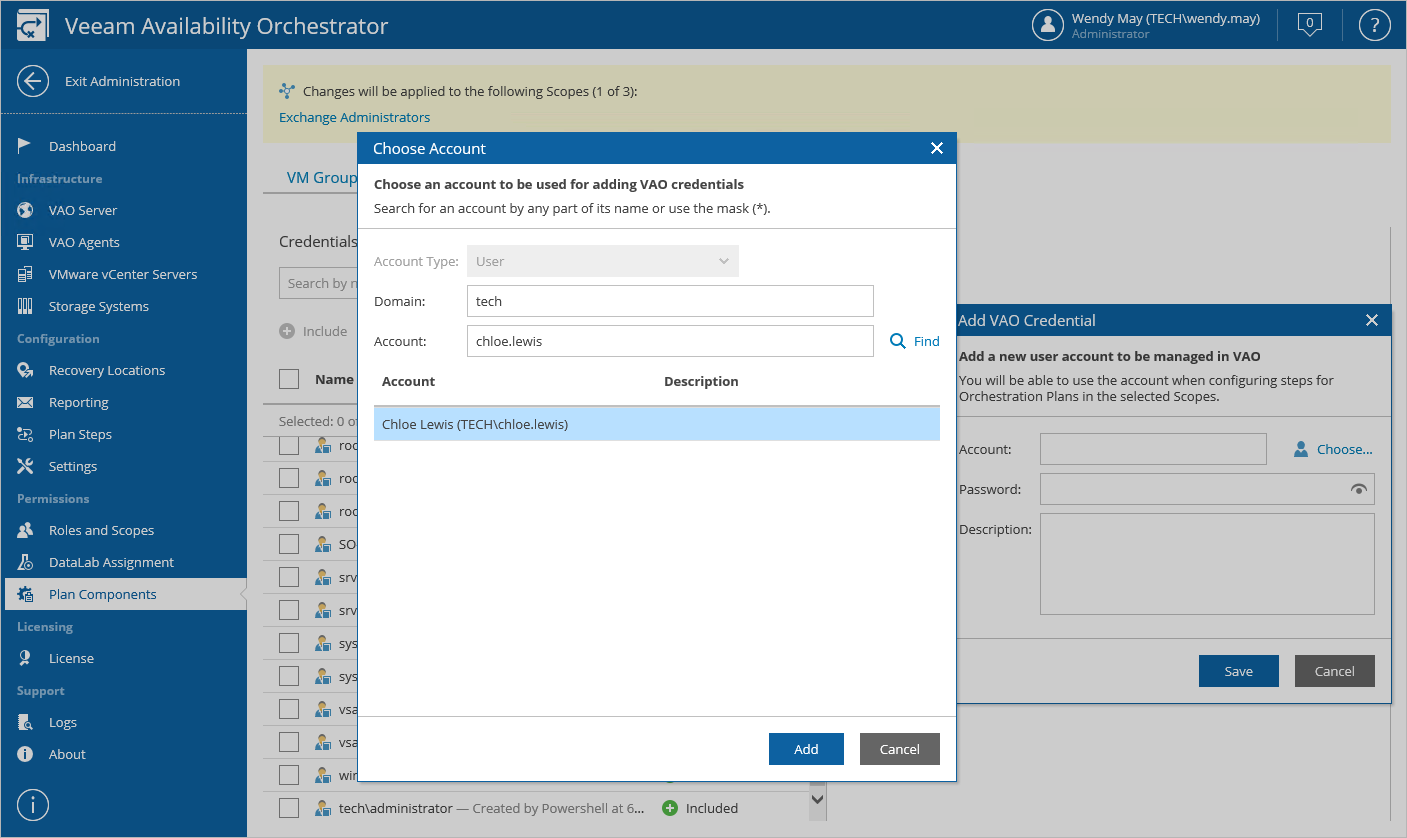The height and width of the screenshot is (838, 1407).
Task: Select the Plan Components gear icon
Action: 25,594
